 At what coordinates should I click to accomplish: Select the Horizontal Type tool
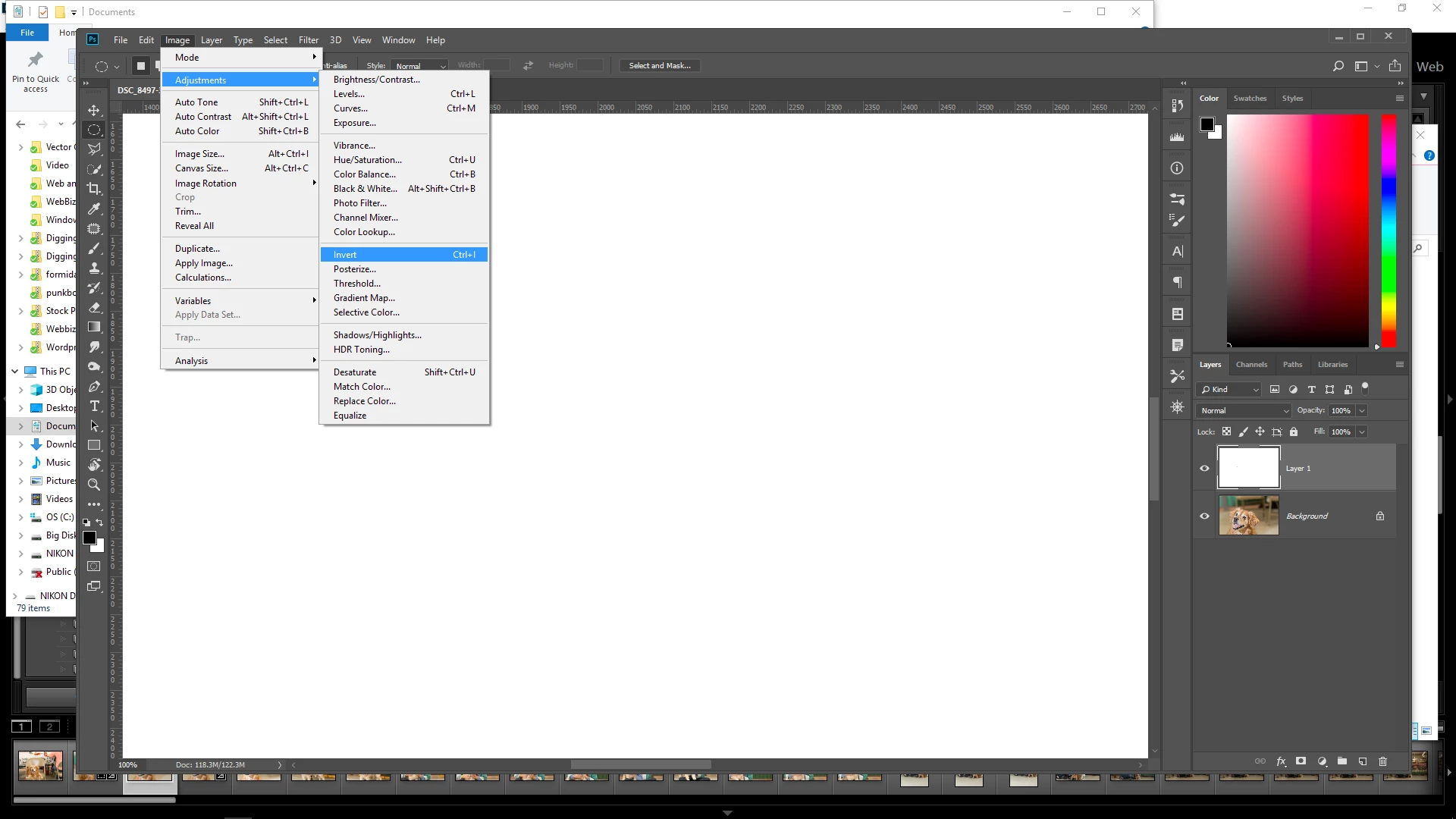tap(94, 406)
